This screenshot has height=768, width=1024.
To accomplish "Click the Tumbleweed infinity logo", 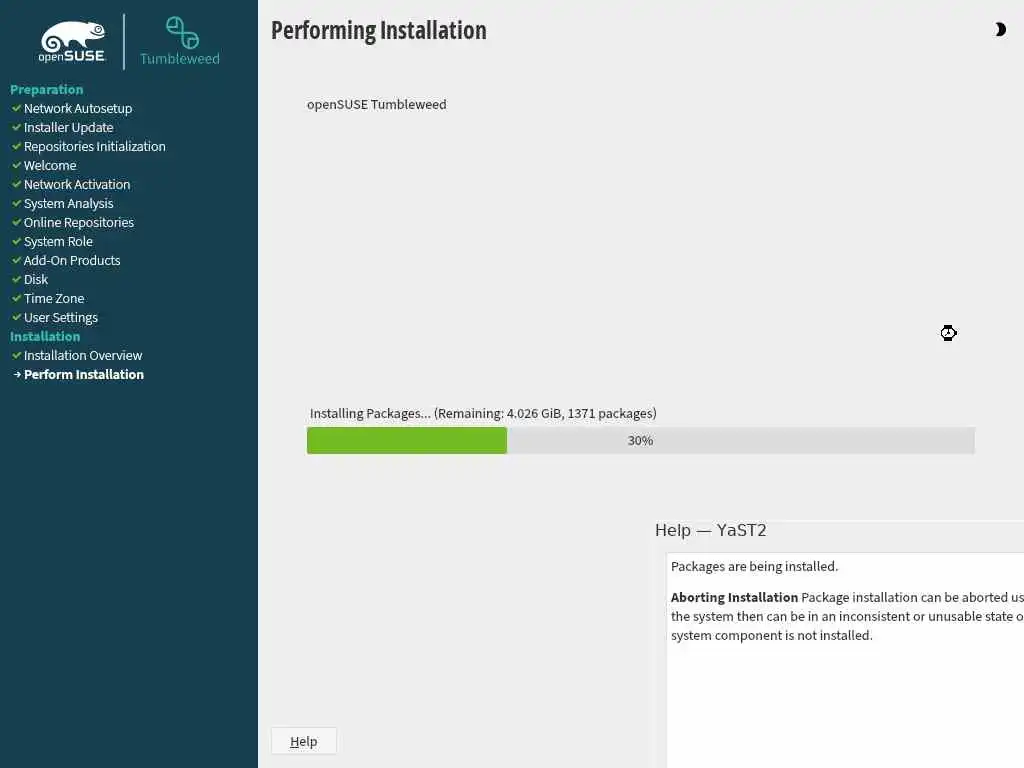I will [x=182, y=33].
